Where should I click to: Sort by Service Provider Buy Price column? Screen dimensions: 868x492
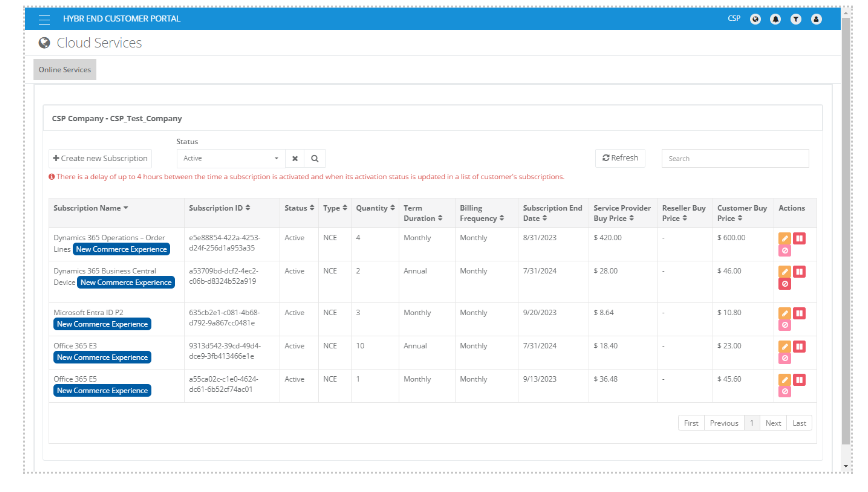(622, 213)
